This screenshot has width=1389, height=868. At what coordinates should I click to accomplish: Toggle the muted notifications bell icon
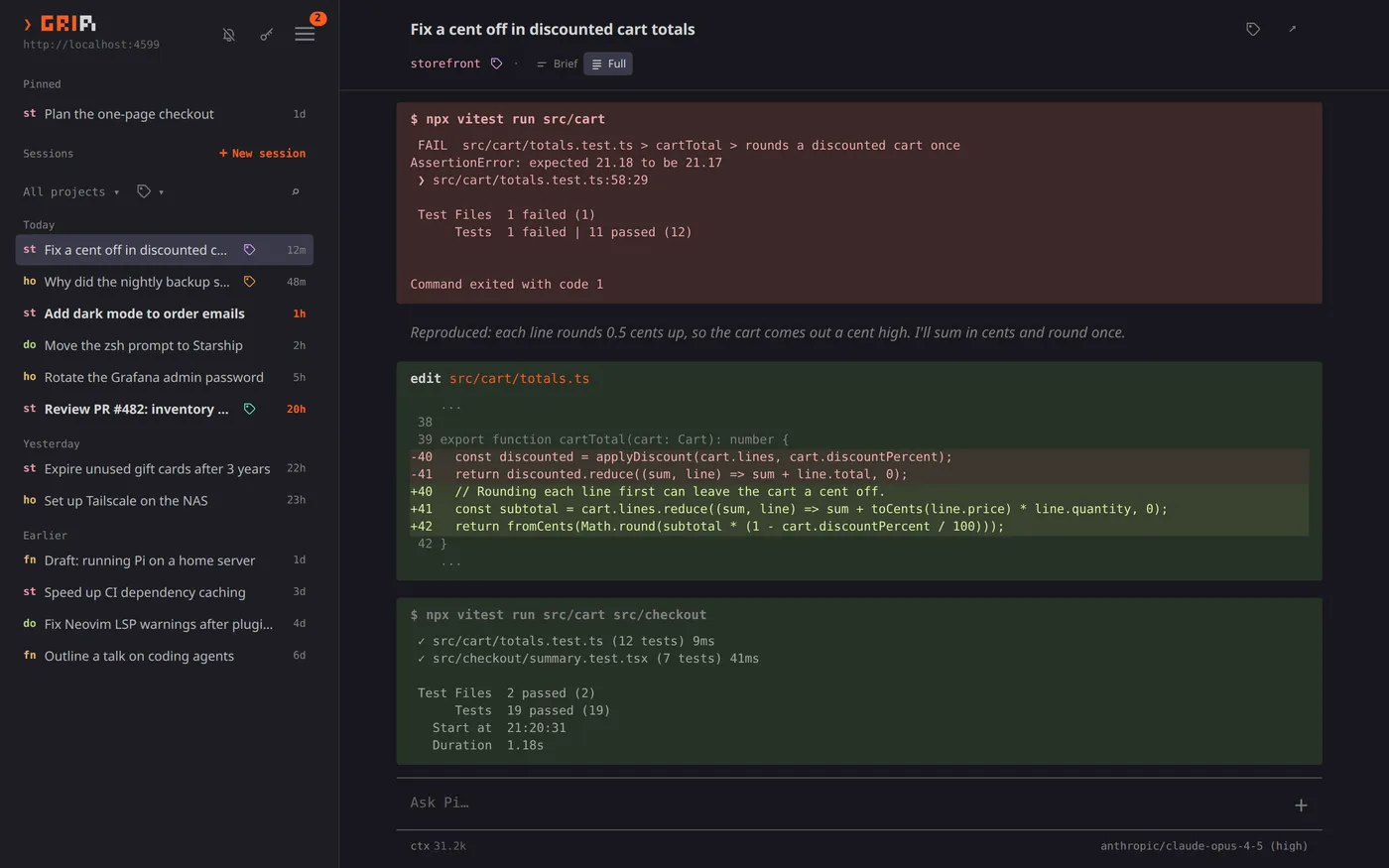[x=228, y=35]
